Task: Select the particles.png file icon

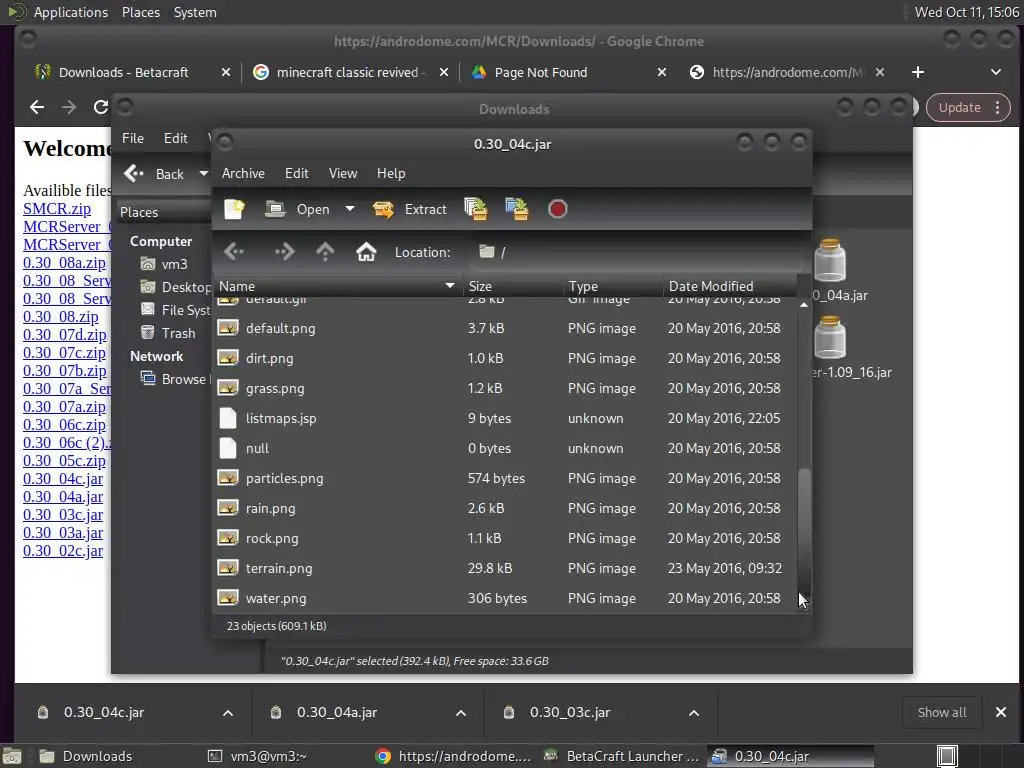Action: (x=228, y=478)
